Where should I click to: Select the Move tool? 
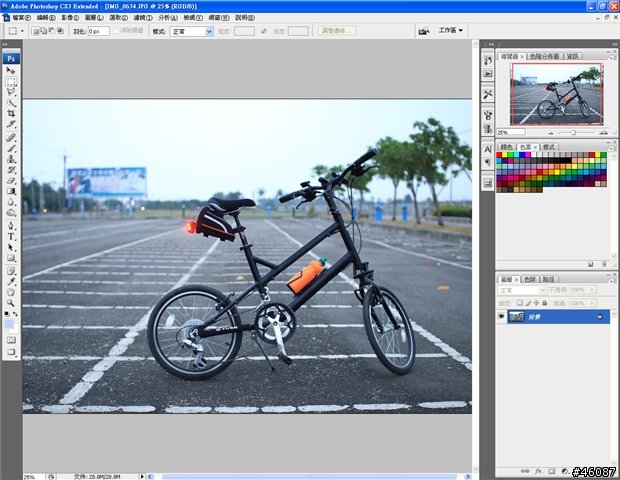(11, 70)
